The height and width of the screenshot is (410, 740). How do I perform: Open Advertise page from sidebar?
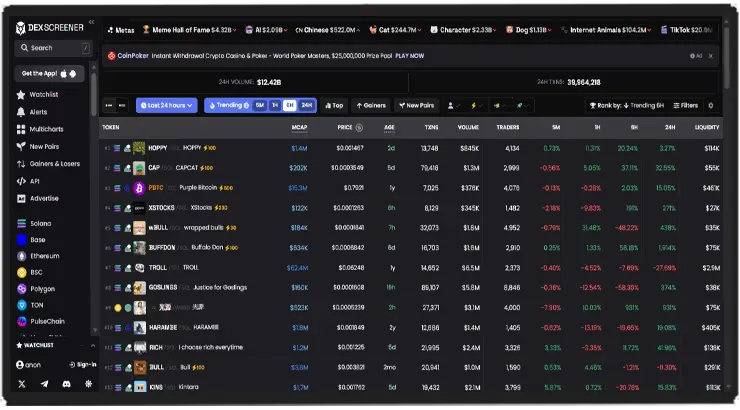[38, 198]
